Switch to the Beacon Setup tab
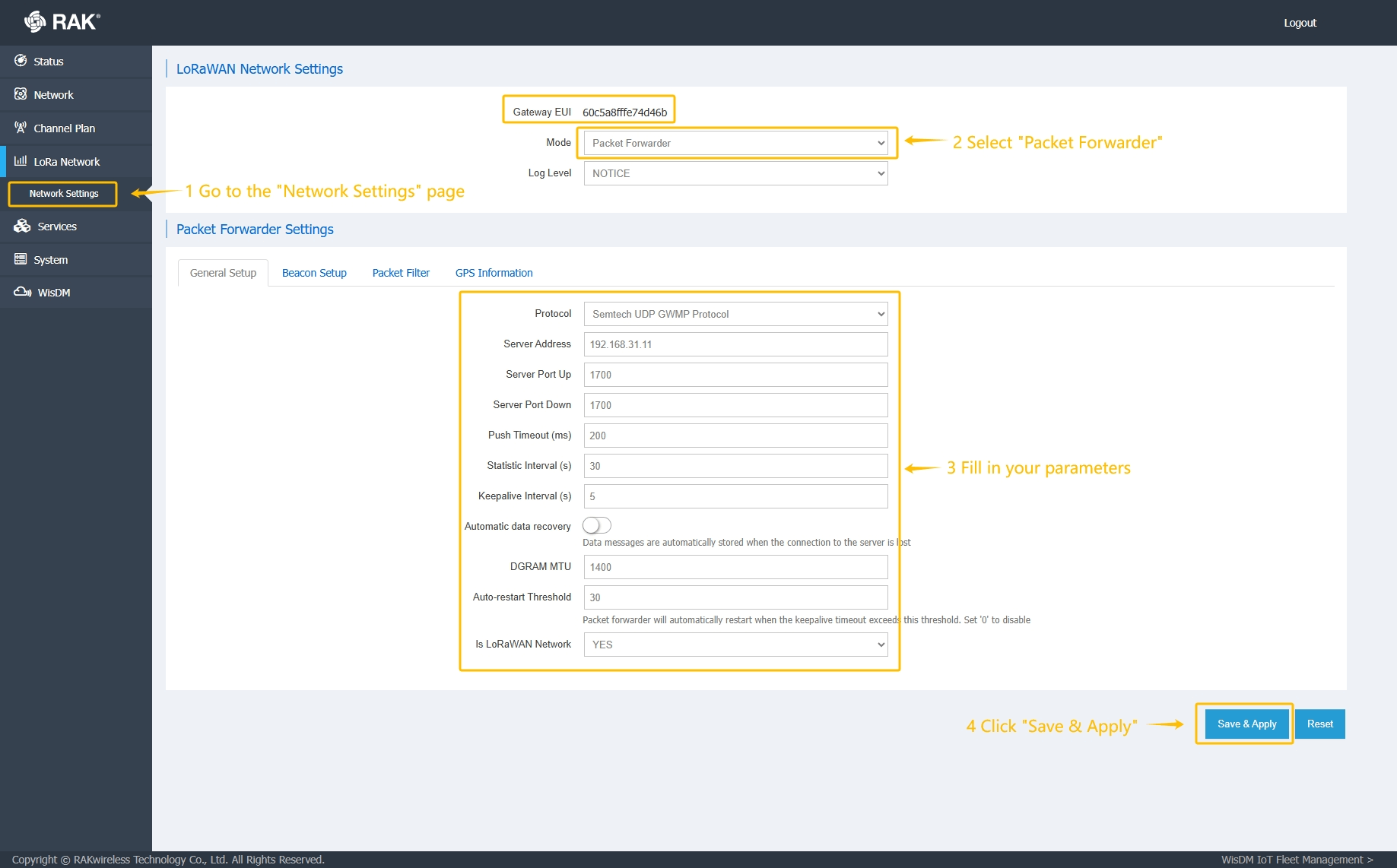This screenshot has height=868, width=1397. click(314, 273)
